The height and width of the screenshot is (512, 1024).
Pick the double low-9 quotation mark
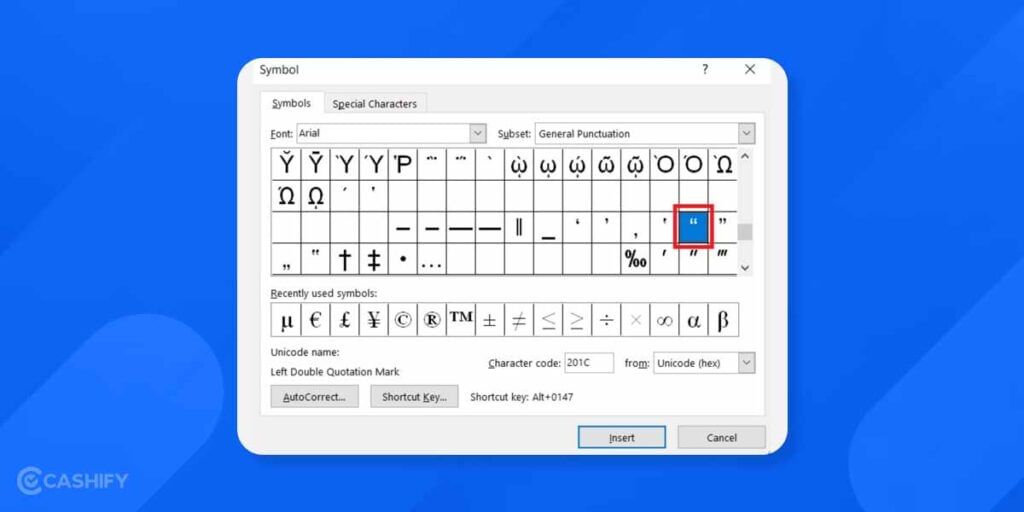(286, 259)
